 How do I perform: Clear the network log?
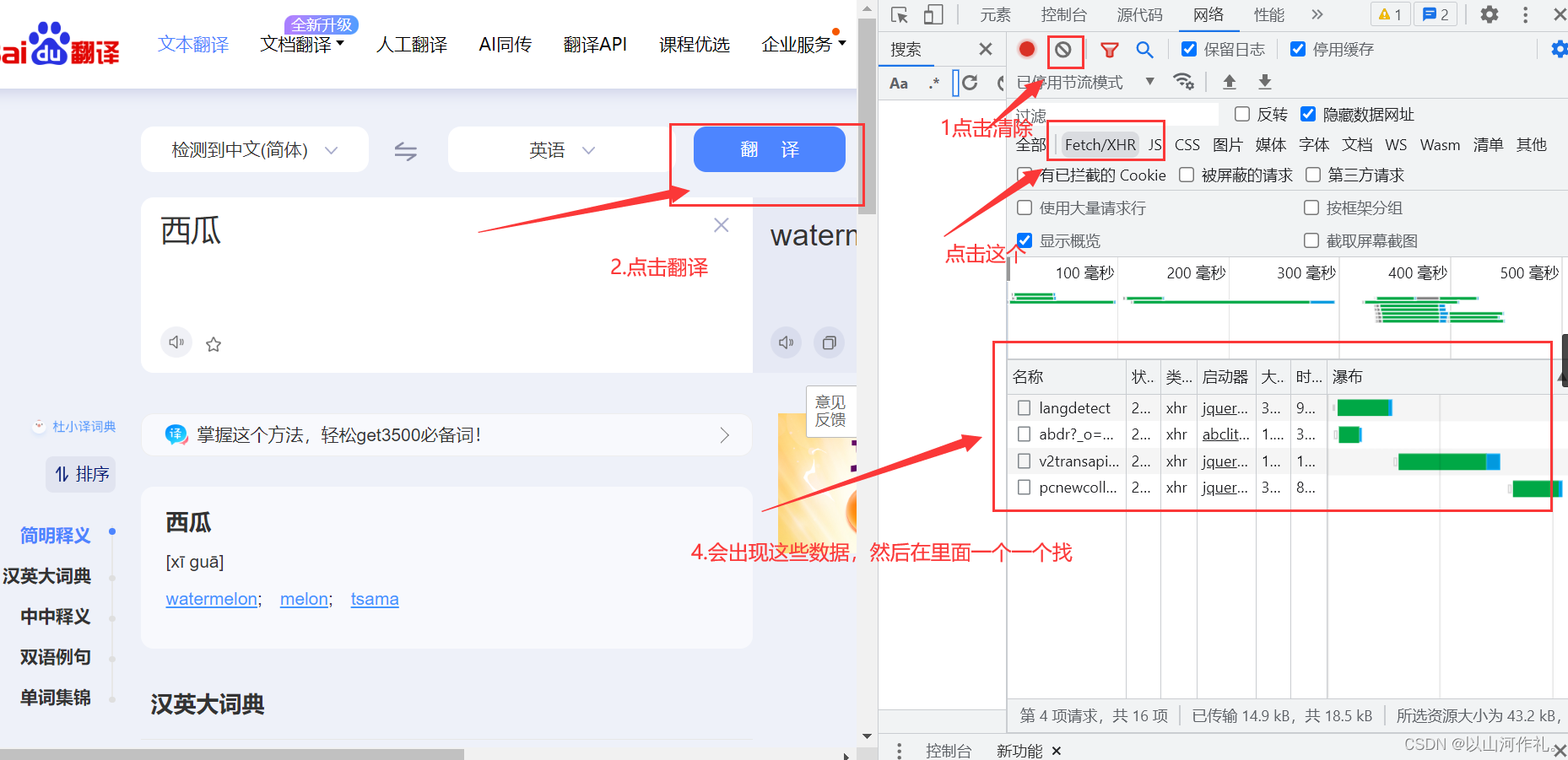[x=1063, y=50]
